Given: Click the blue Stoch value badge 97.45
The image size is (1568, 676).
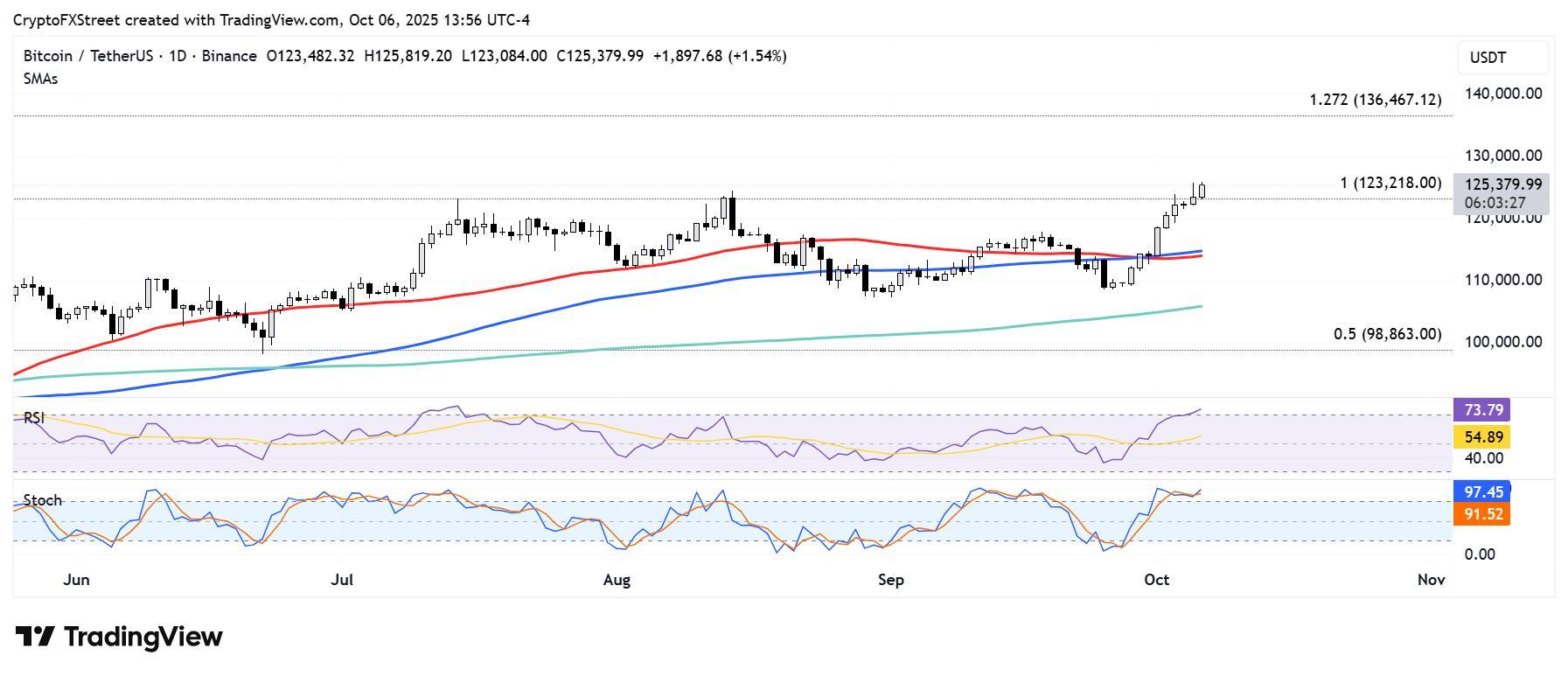Looking at the screenshot, I should click(x=1481, y=492).
